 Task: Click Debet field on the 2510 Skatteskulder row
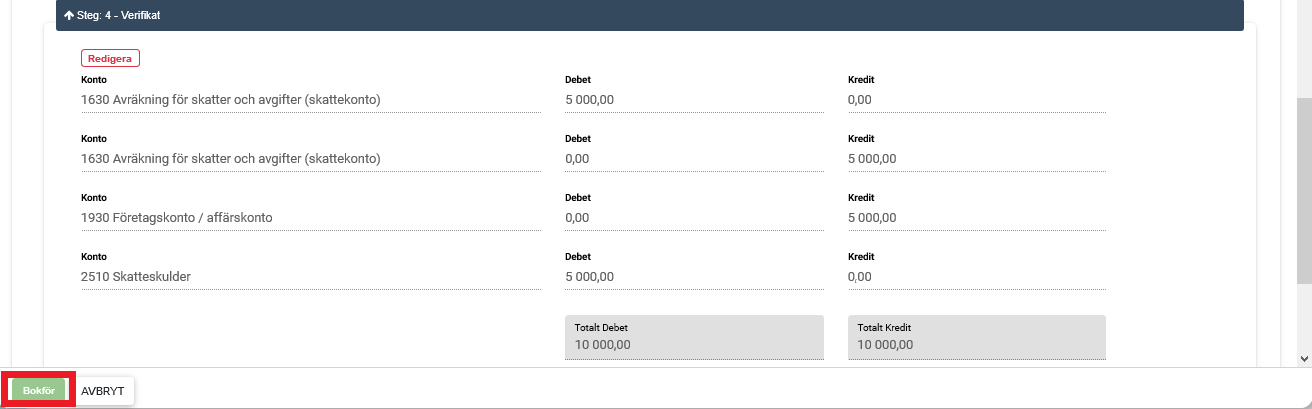(x=694, y=277)
